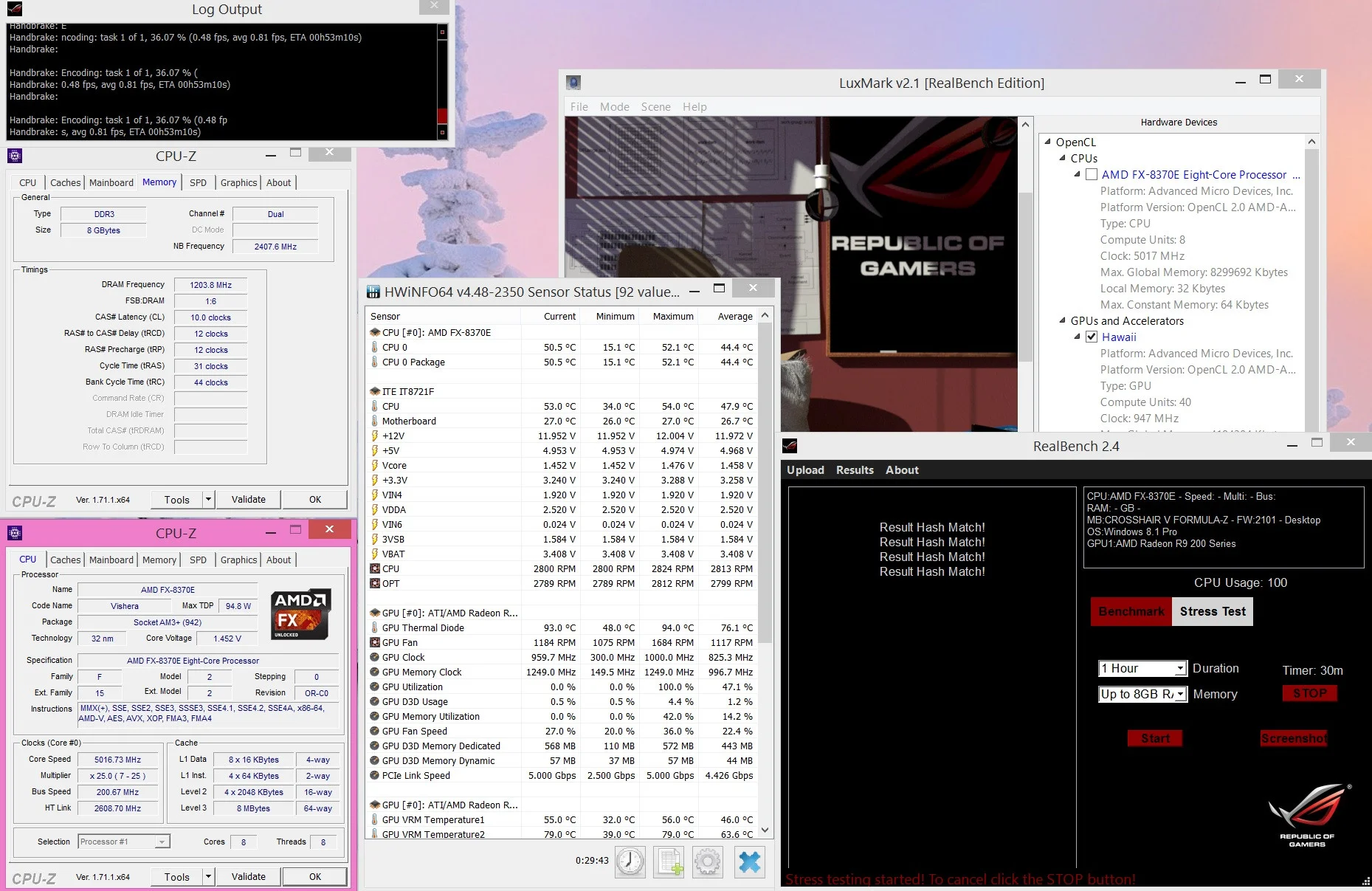Switch to SPD tab in CPU-Z Memory window
This screenshot has width=1372, height=891.
pos(198,182)
